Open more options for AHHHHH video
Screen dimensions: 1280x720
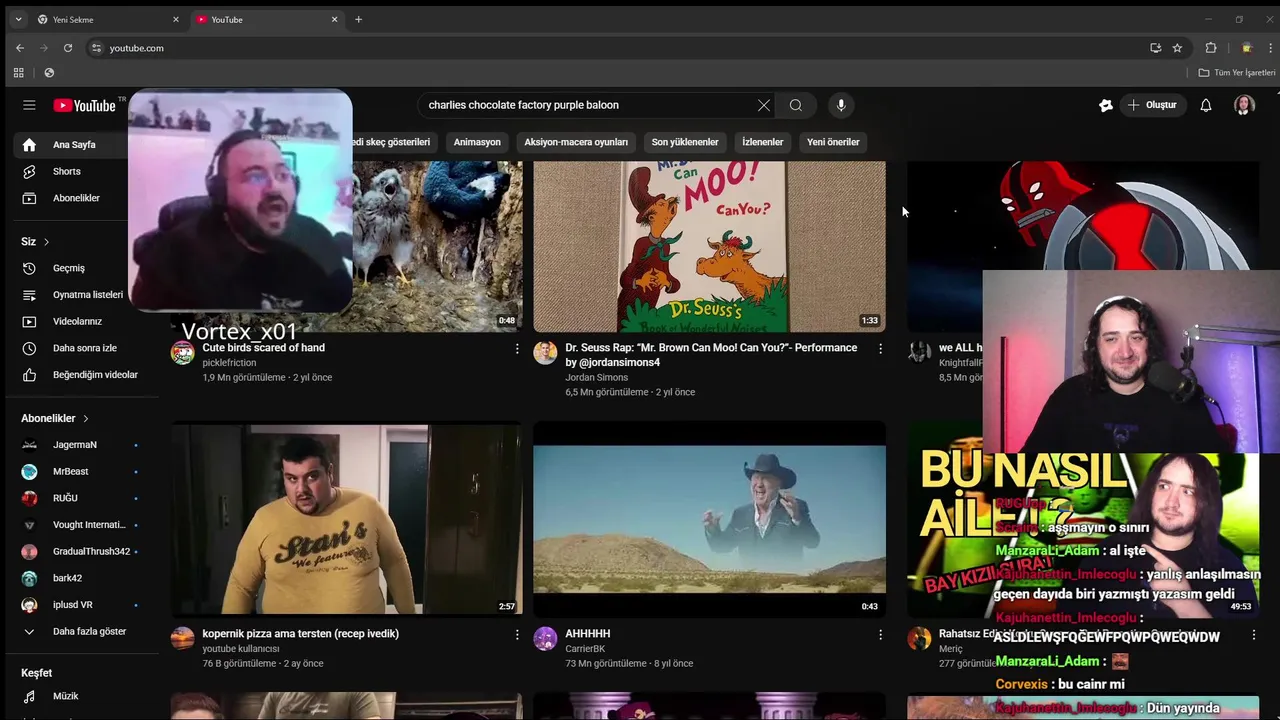click(x=880, y=634)
